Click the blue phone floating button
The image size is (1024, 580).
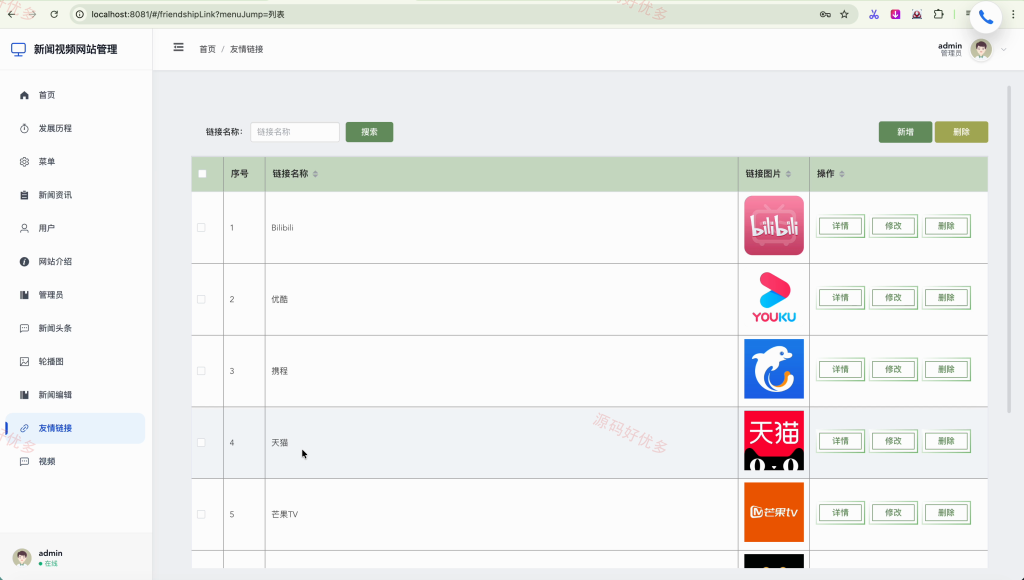coord(986,18)
